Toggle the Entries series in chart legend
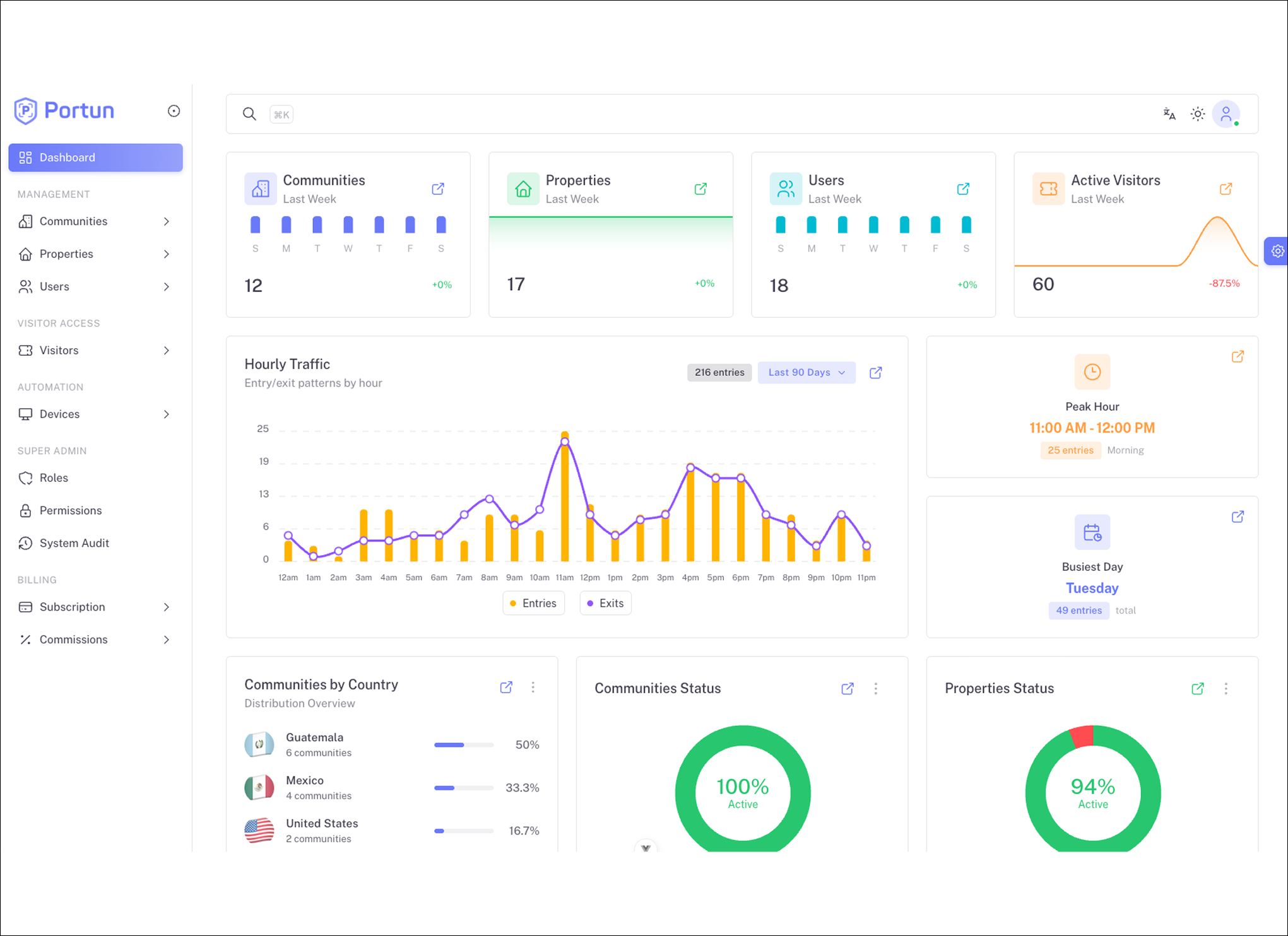Viewport: 1288px width, 936px height. [533, 604]
